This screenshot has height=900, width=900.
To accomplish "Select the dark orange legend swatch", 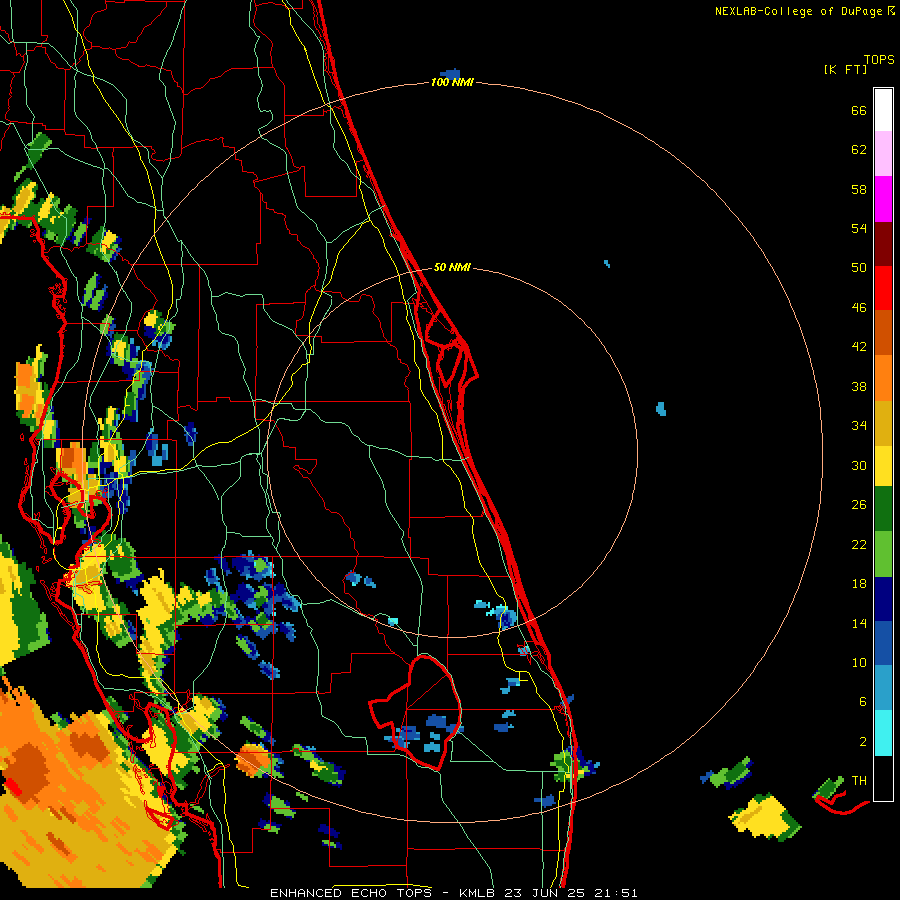I will (x=883, y=333).
